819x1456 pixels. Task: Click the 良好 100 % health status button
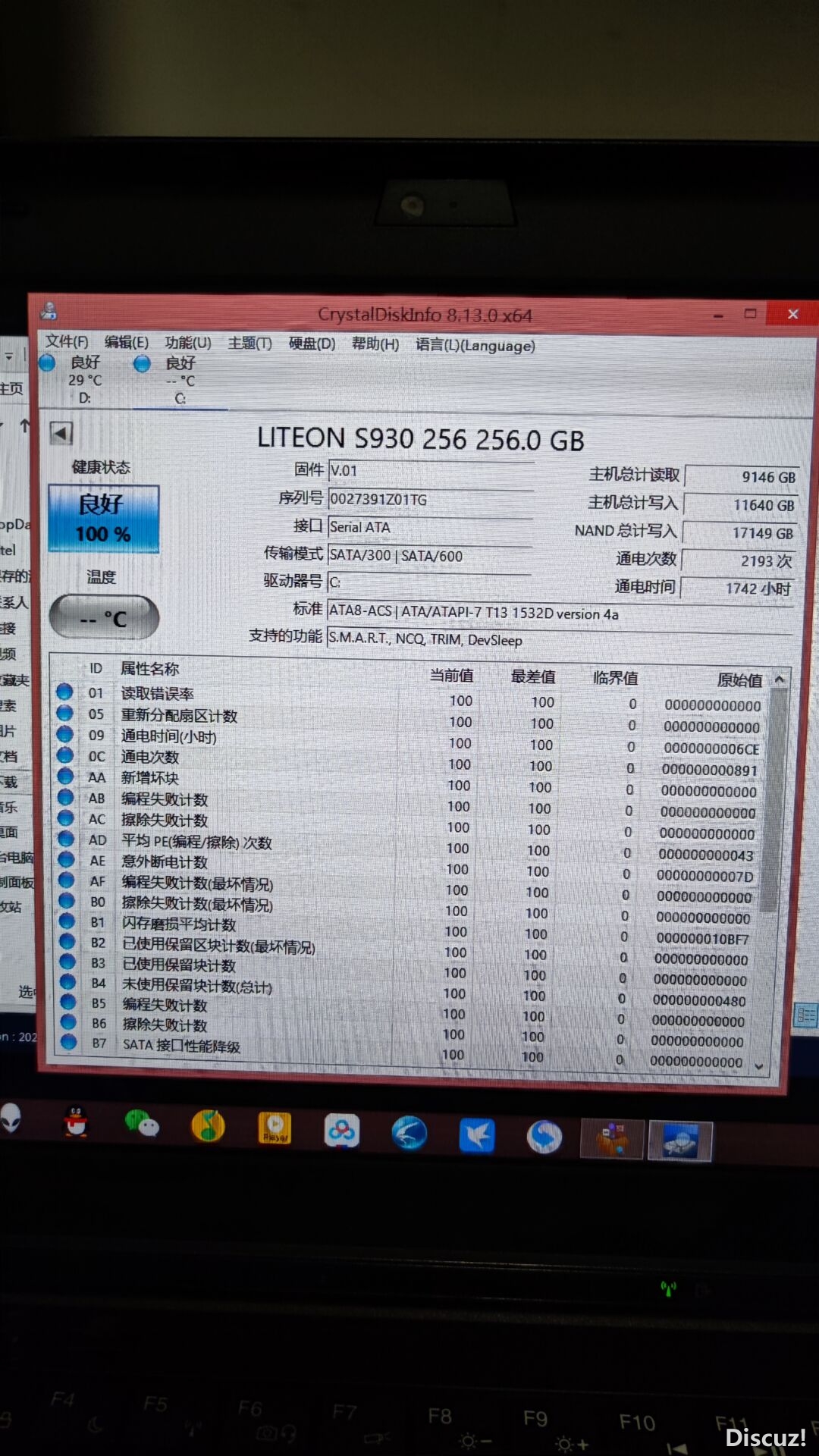pyautogui.click(x=104, y=519)
